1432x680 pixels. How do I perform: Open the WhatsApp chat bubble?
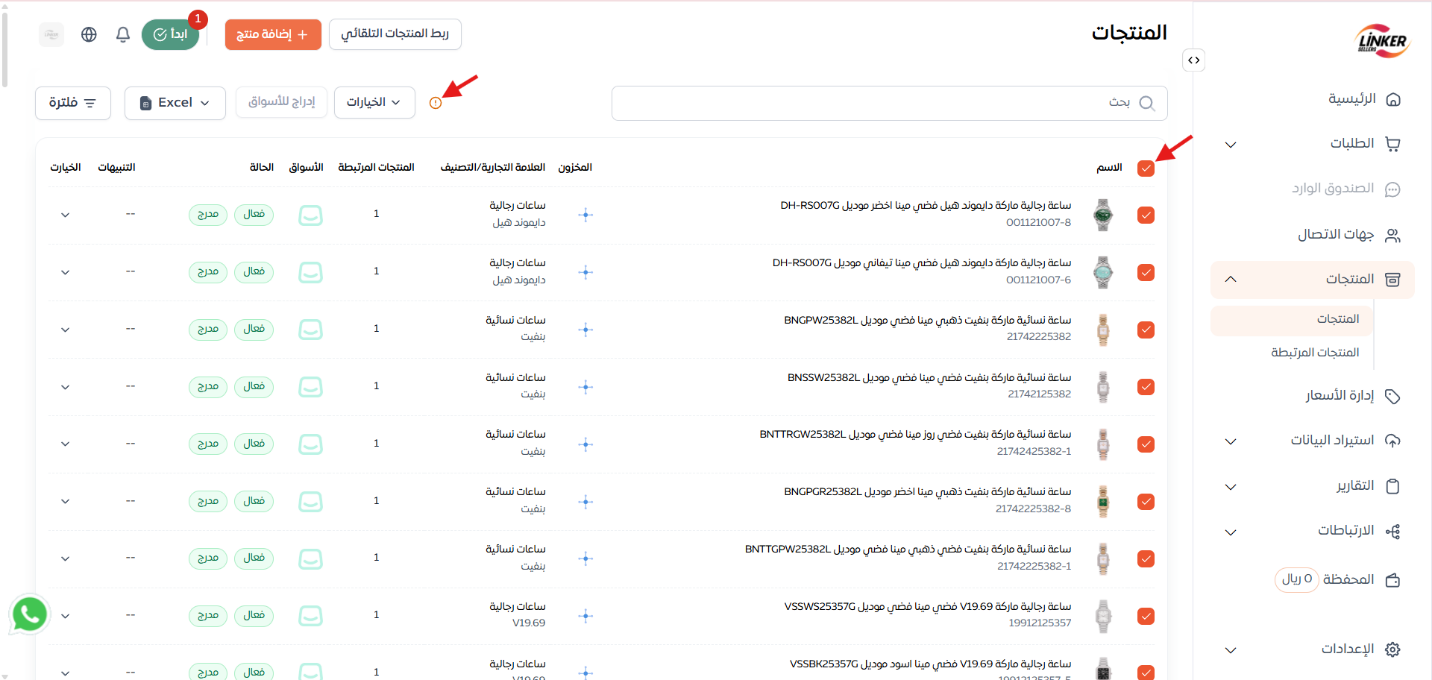point(30,614)
